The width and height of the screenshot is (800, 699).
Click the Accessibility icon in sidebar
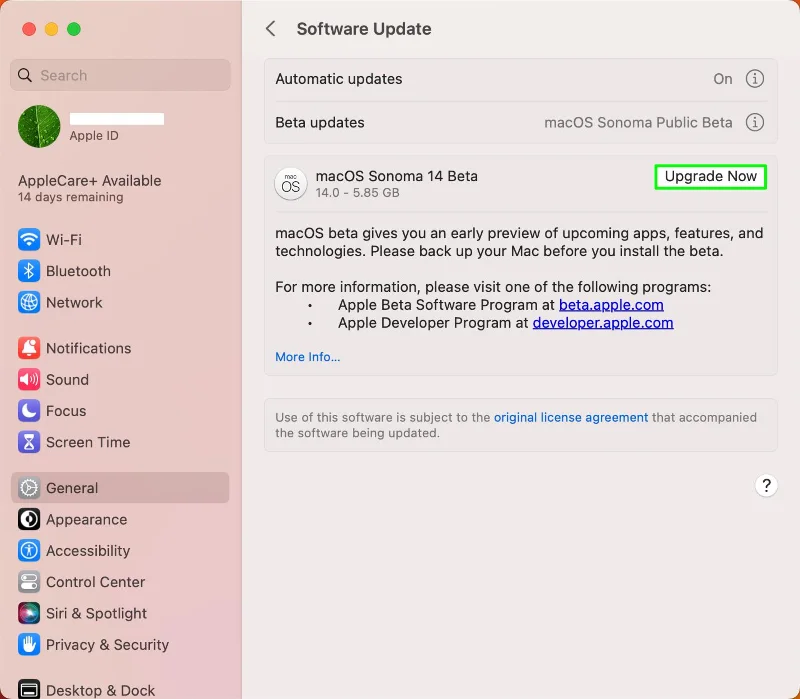pos(29,551)
